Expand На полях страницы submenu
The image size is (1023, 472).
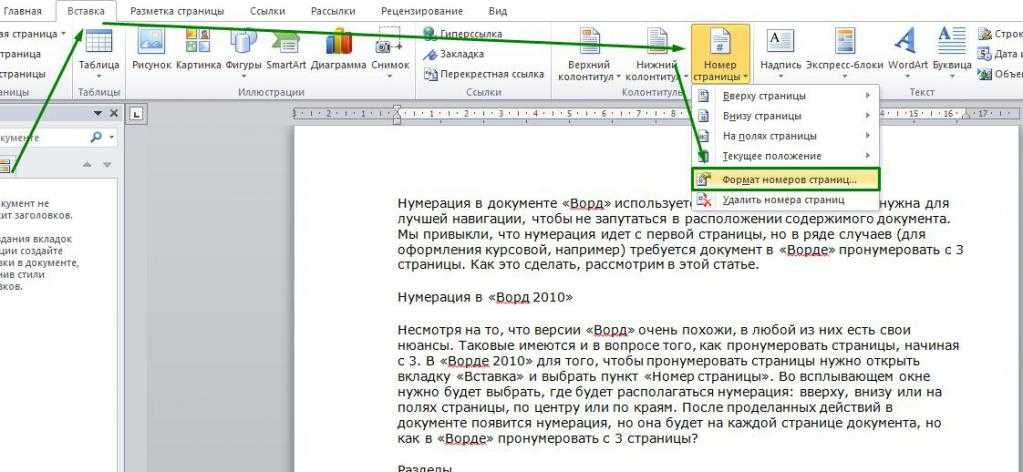[786, 136]
